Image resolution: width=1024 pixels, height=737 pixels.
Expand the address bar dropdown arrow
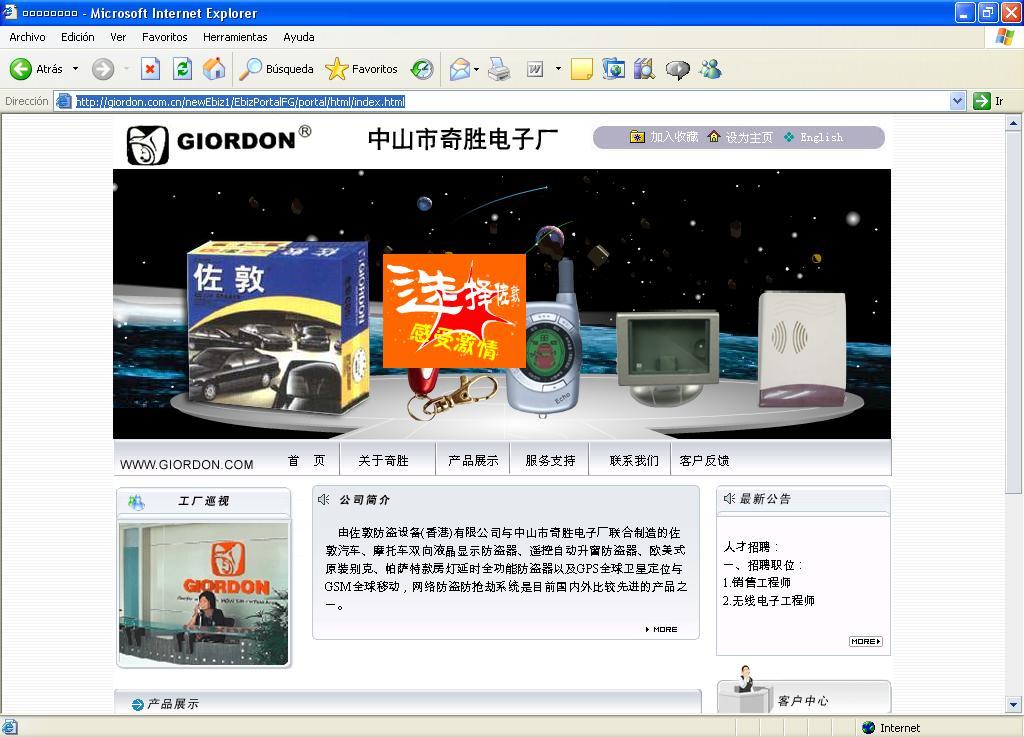tap(957, 101)
